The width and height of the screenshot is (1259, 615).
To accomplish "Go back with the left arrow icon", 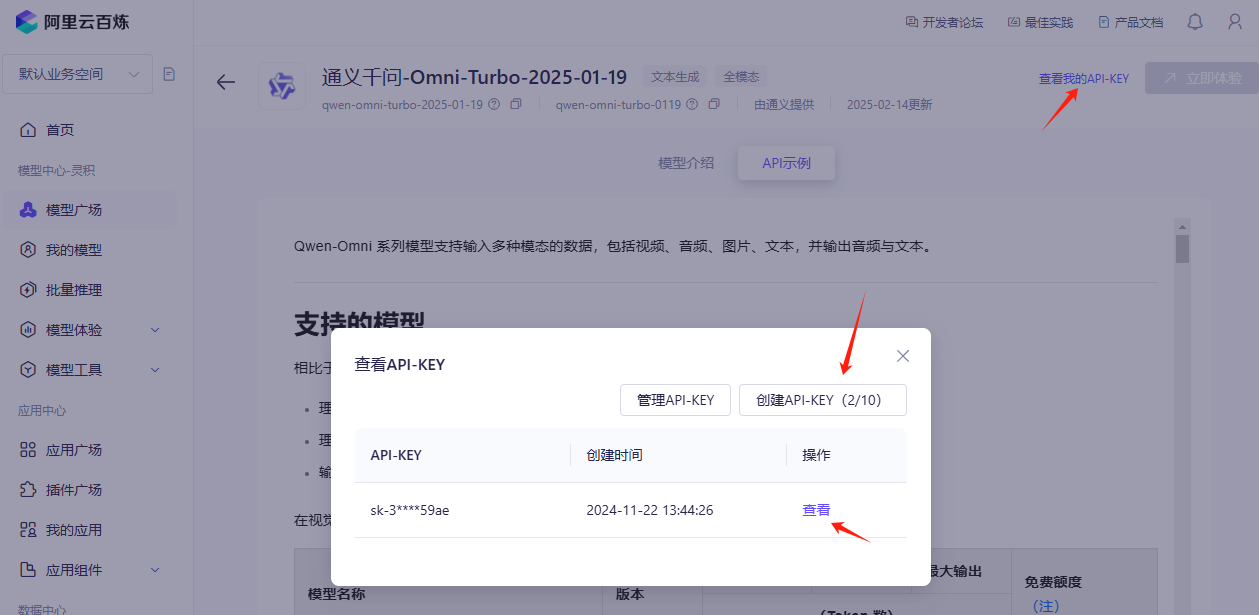I will tap(226, 83).
